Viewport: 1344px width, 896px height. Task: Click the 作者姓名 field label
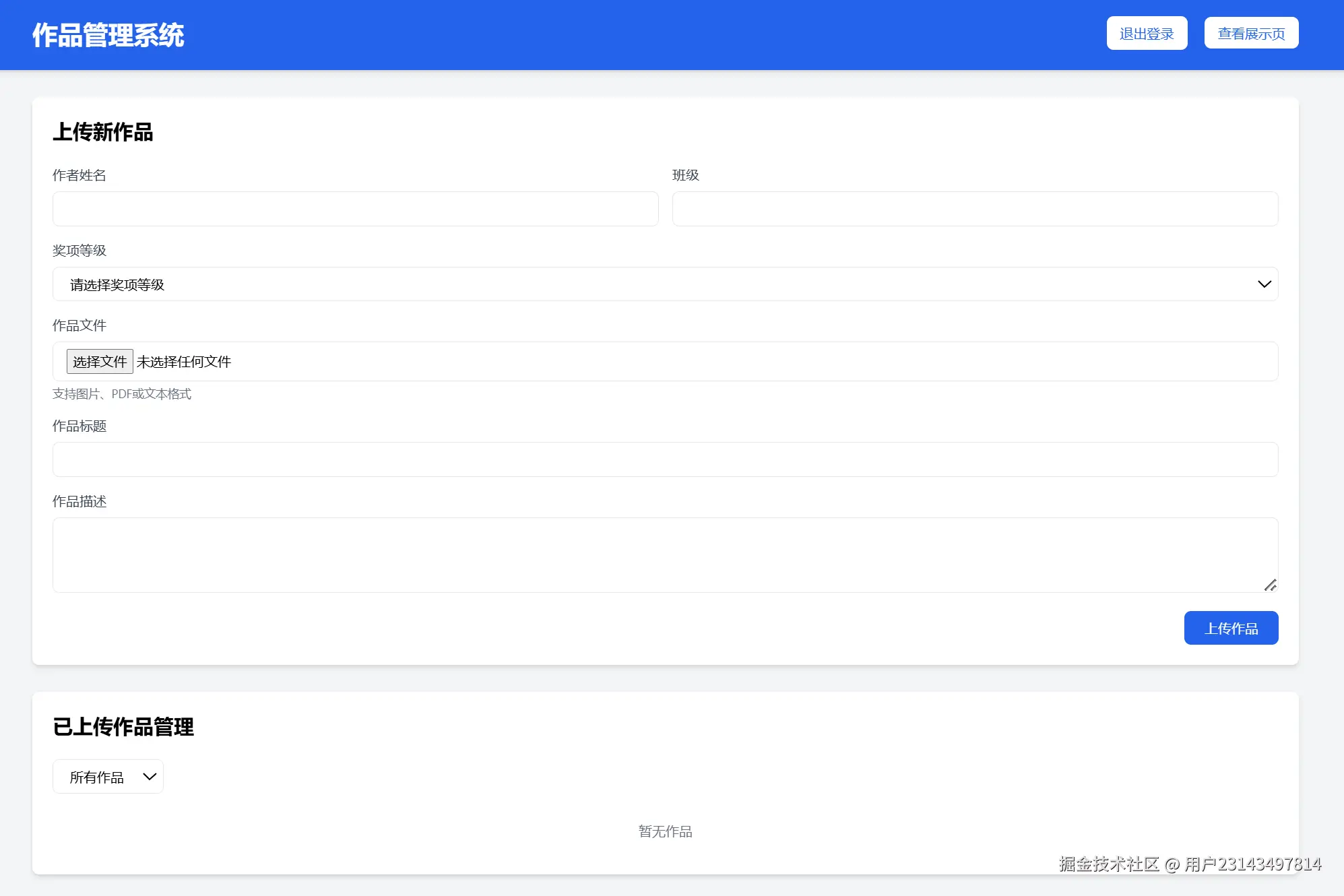[79, 175]
